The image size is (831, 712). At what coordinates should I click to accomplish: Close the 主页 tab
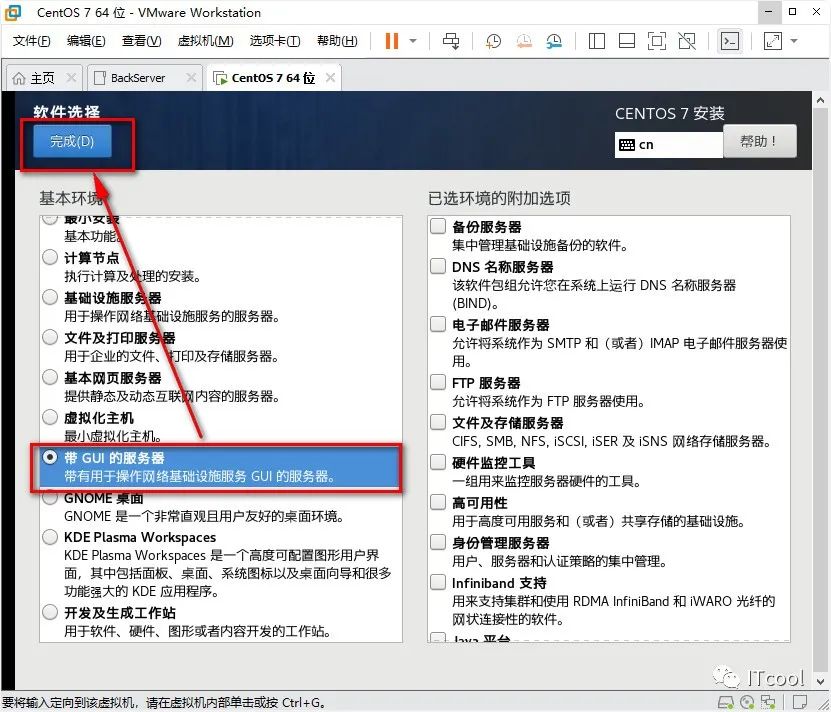pos(71,78)
